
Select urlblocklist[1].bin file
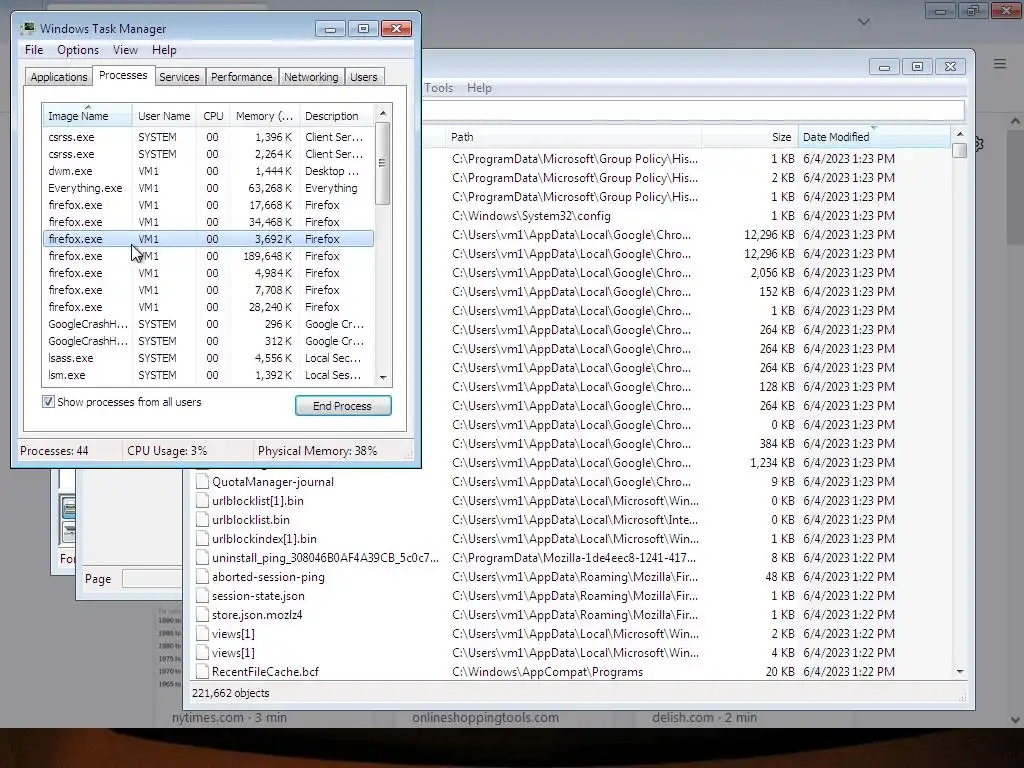258,501
